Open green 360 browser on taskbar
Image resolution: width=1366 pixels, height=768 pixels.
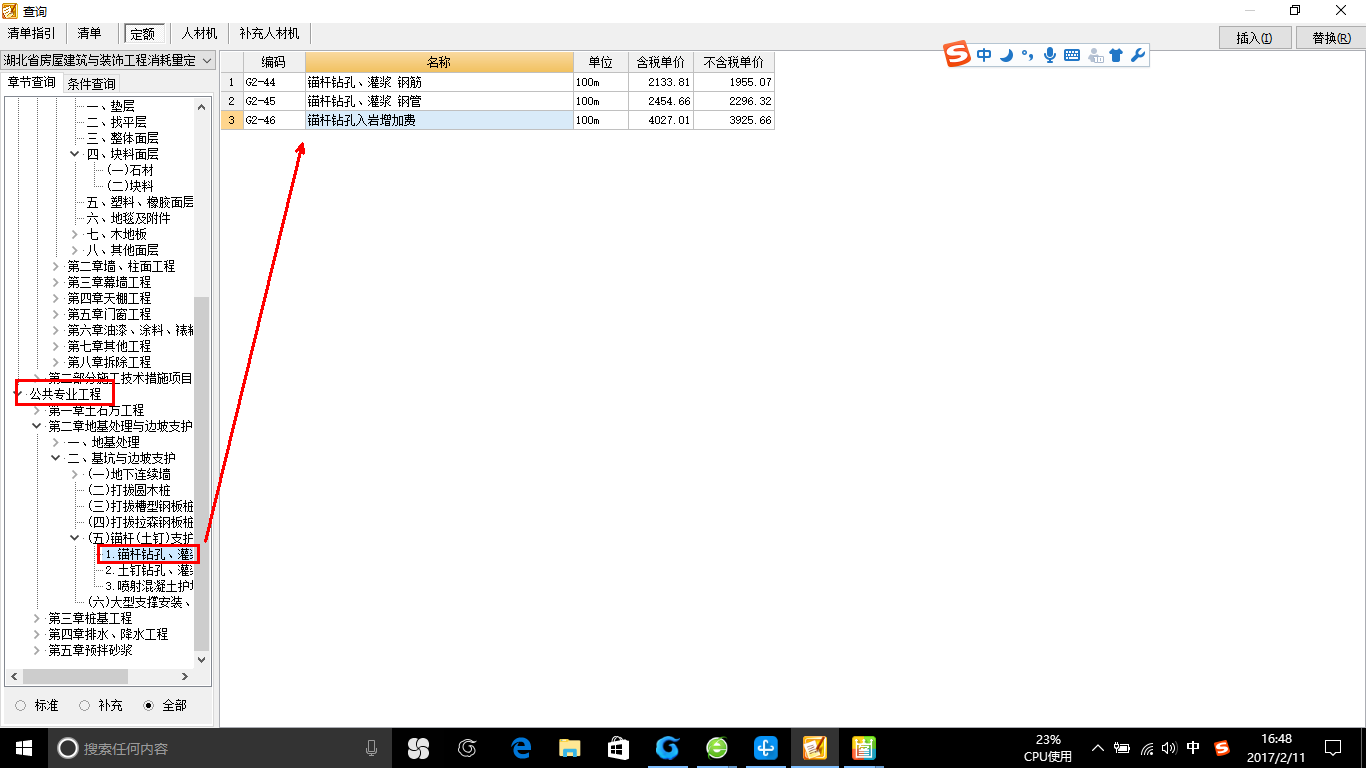tap(717, 748)
